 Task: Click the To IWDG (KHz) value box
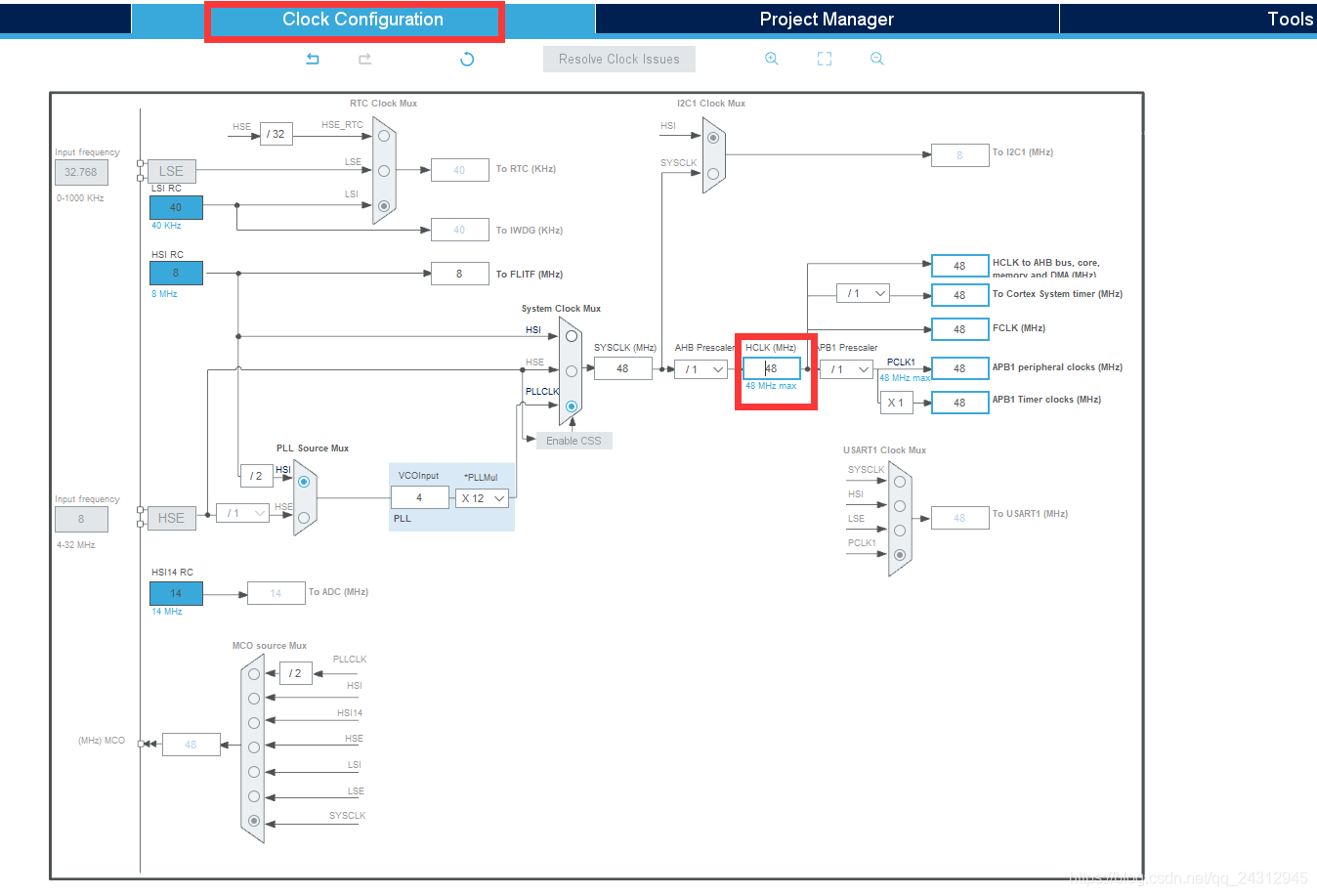(459, 230)
